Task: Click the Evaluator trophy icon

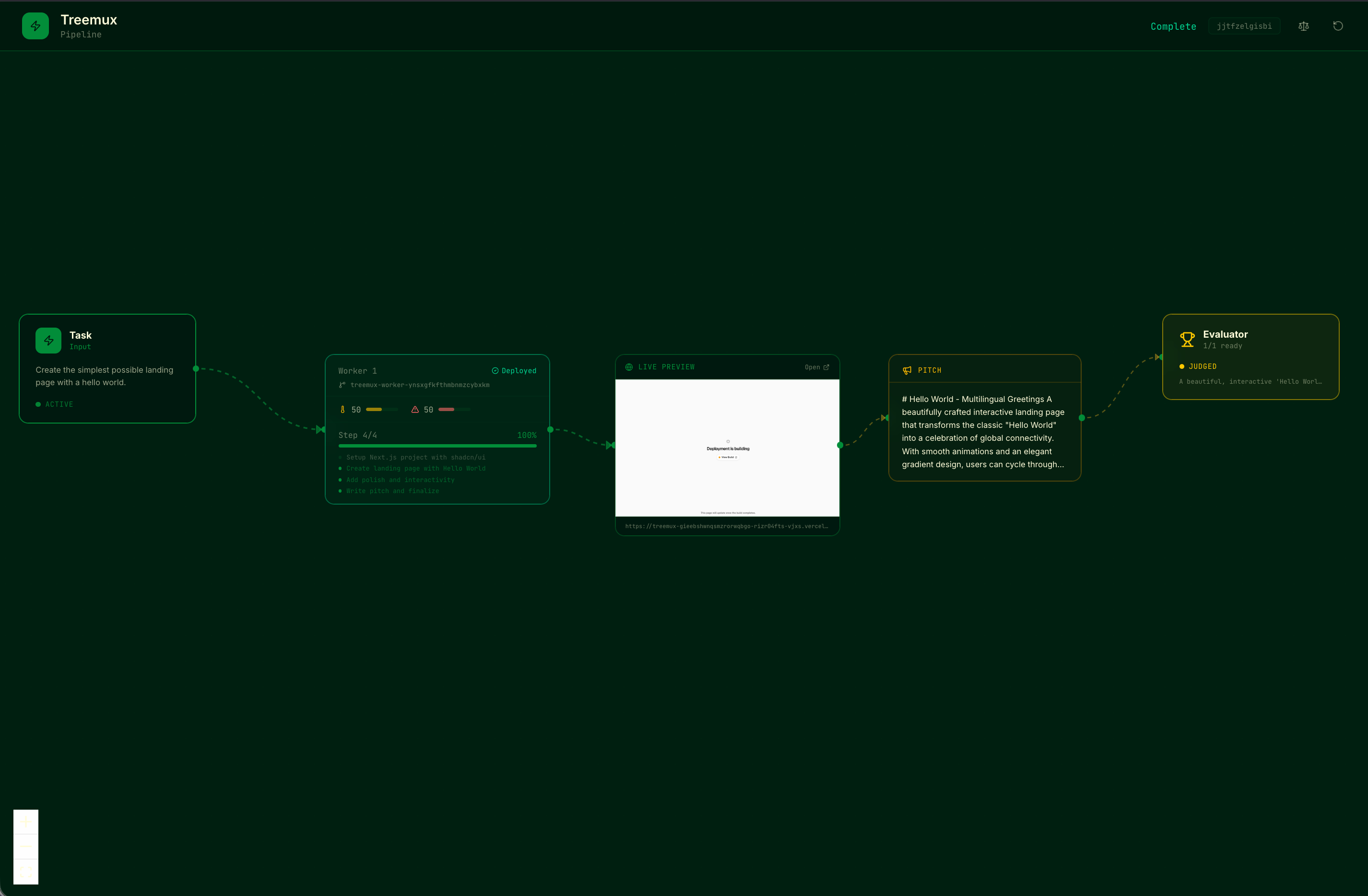Action: click(1187, 340)
